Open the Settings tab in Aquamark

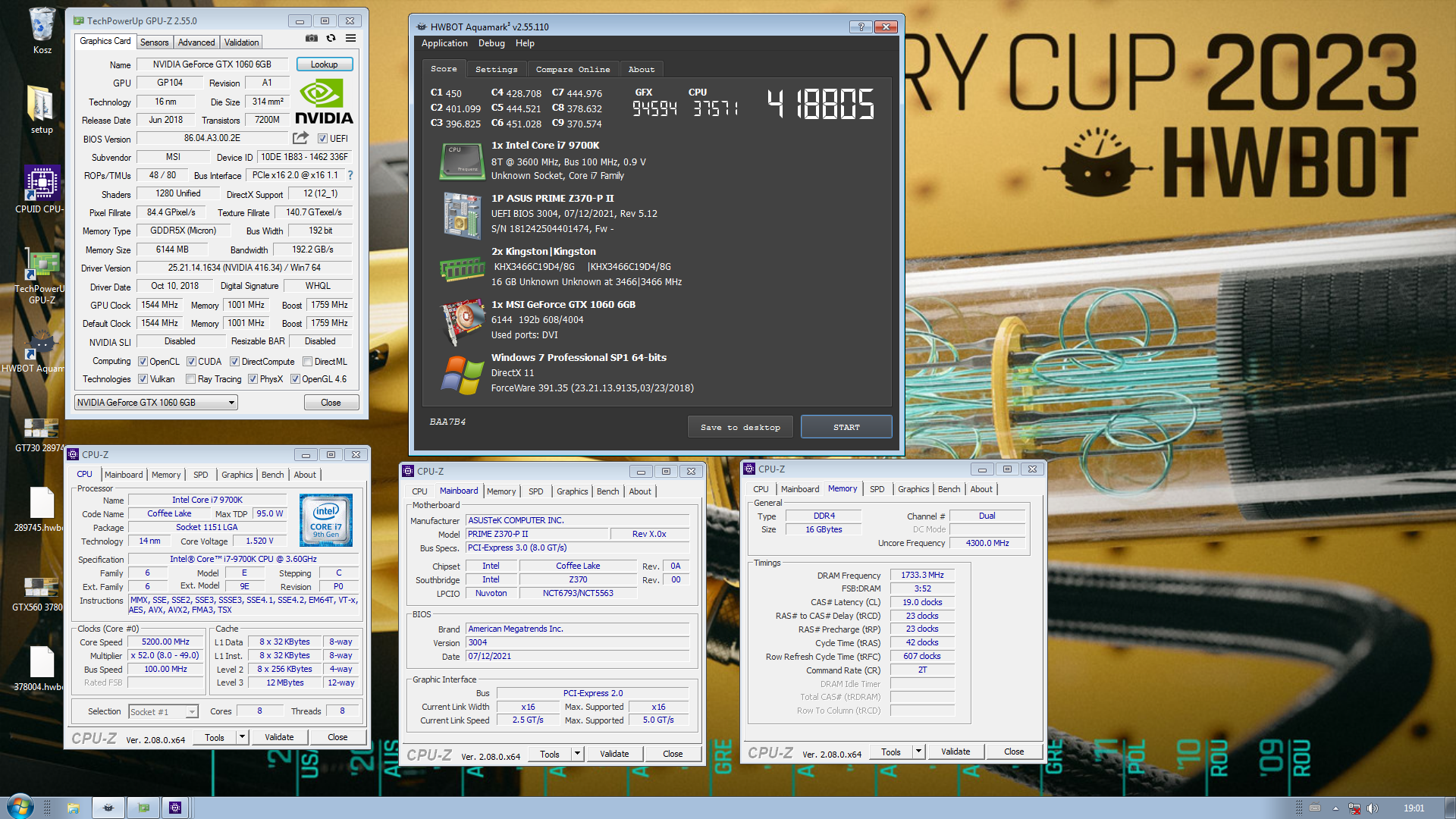[496, 69]
